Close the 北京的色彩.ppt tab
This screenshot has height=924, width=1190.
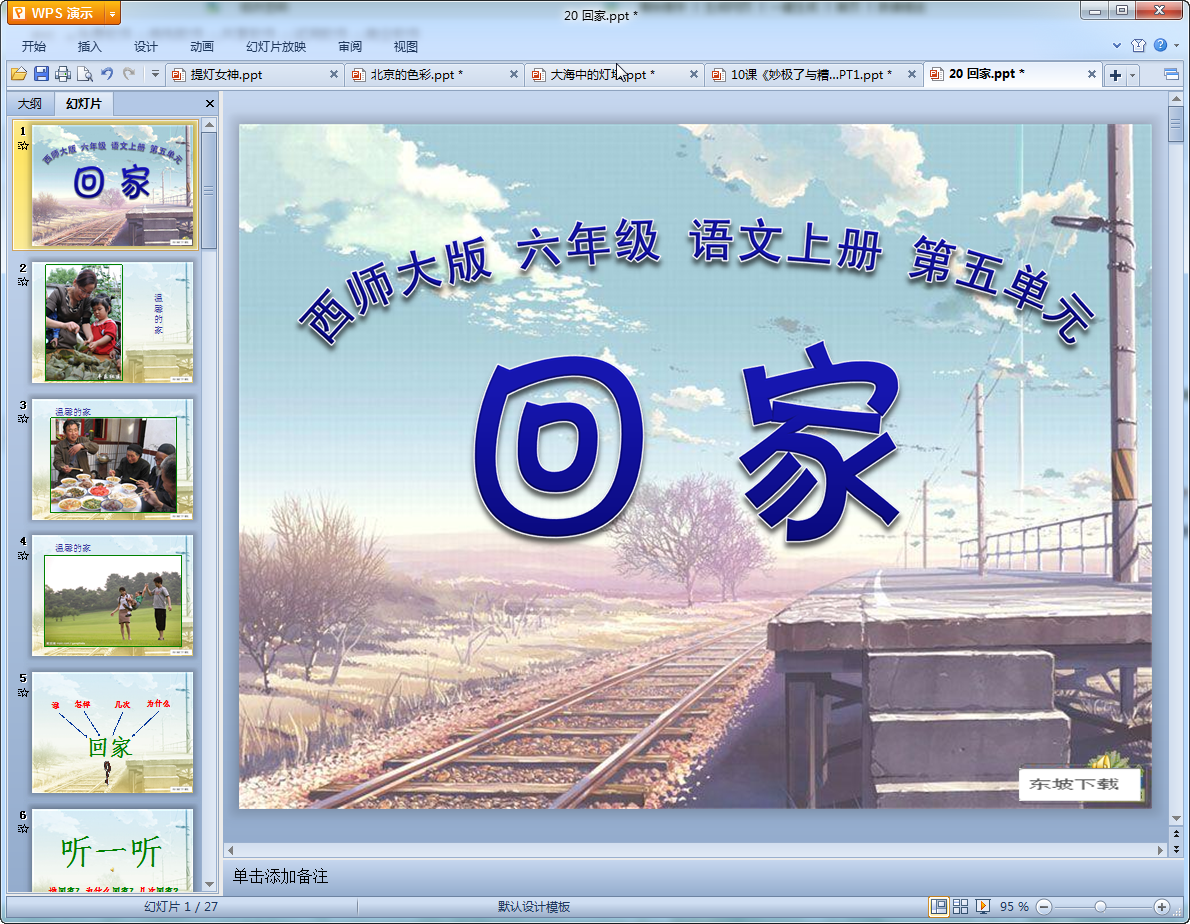tap(513, 74)
